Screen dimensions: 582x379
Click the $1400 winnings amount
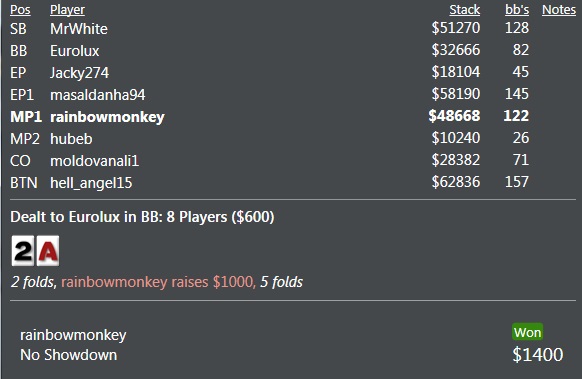click(537, 355)
